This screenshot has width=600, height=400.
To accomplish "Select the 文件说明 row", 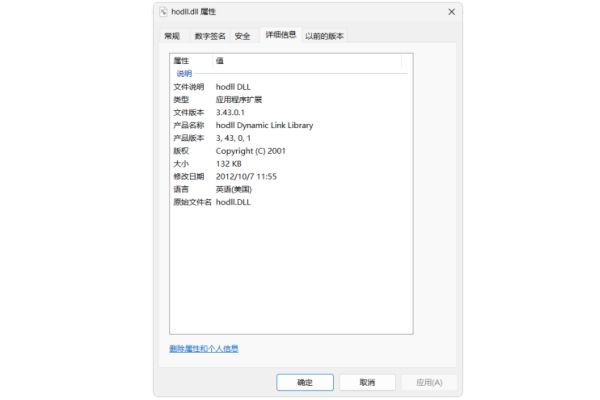I will (189, 87).
